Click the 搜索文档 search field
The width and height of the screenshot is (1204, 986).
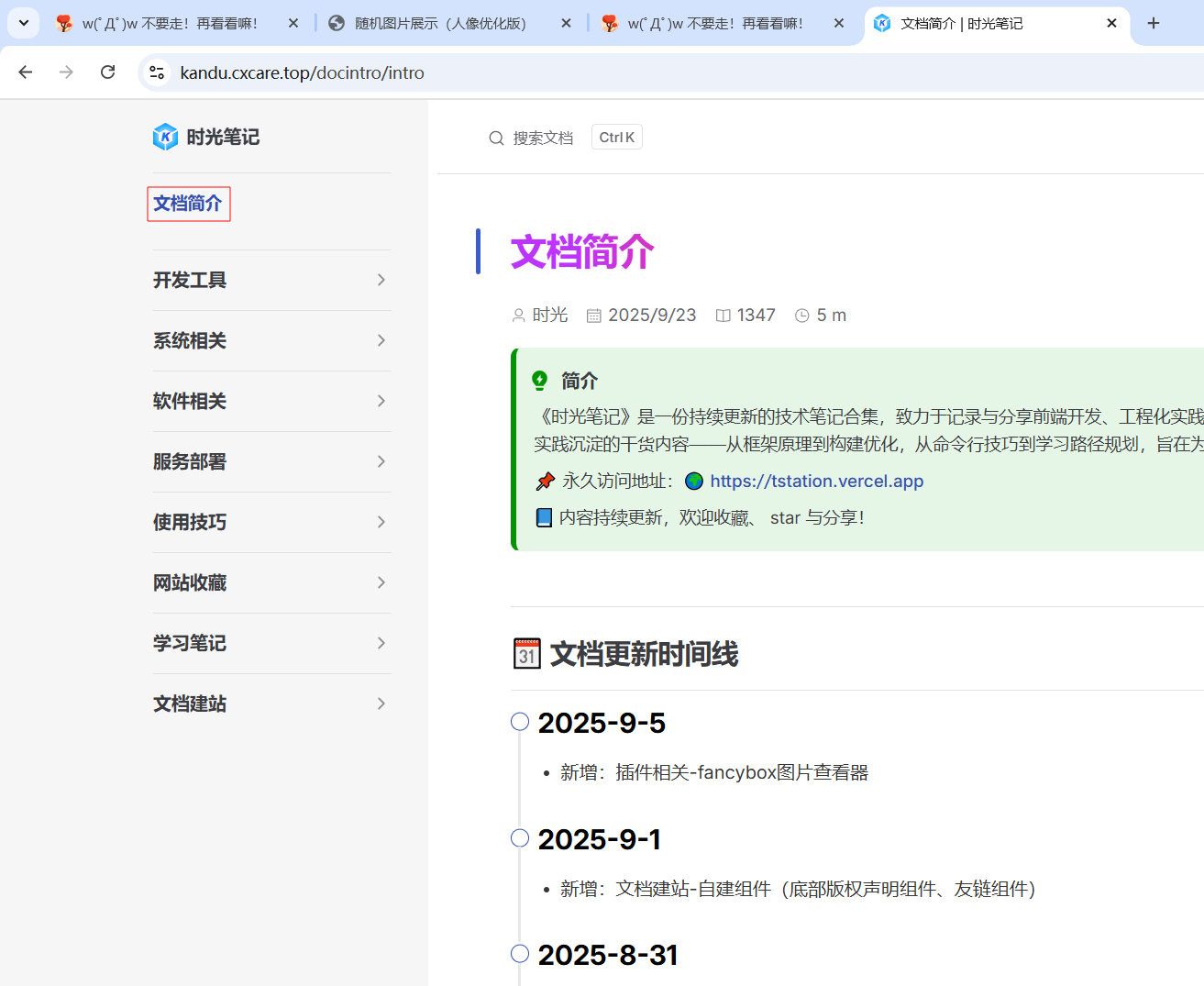(x=543, y=138)
